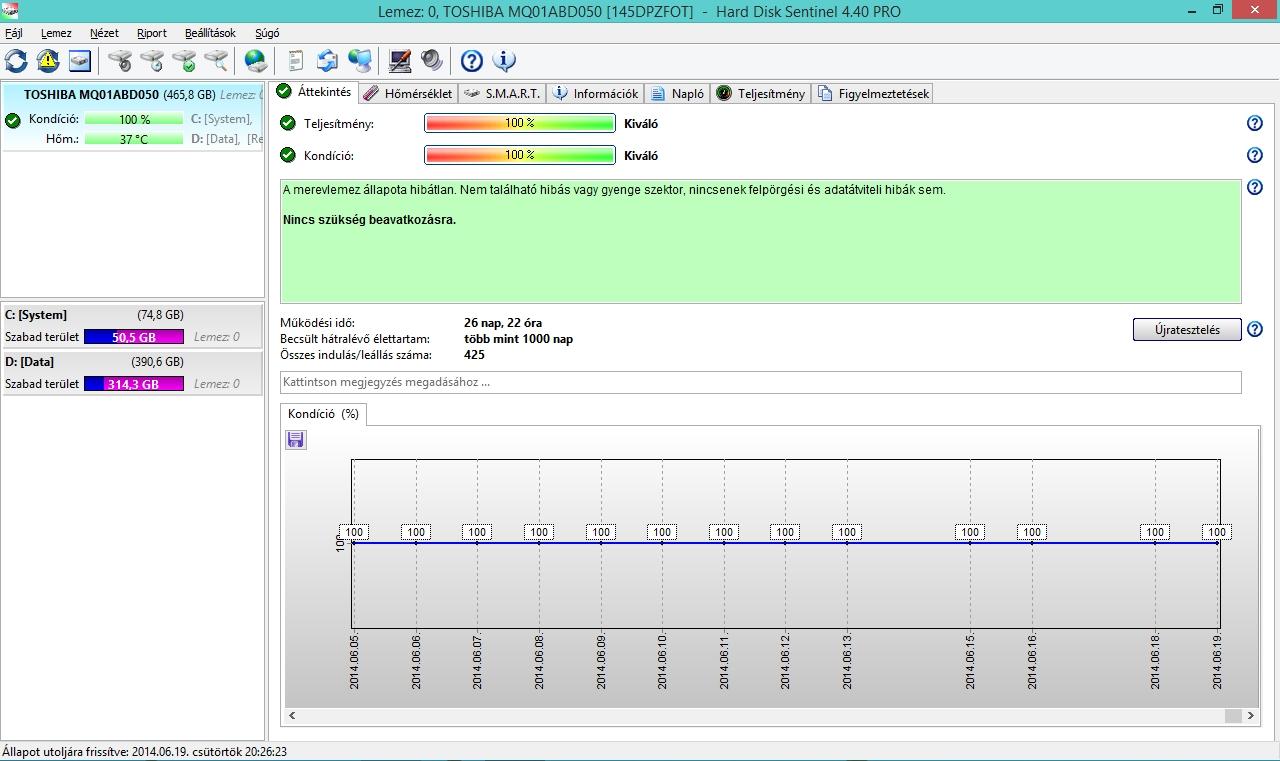Viewport: 1280px width, 761px height.
Task: Click the help icon beside Kondíció bar
Action: click(x=1255, y=155)
